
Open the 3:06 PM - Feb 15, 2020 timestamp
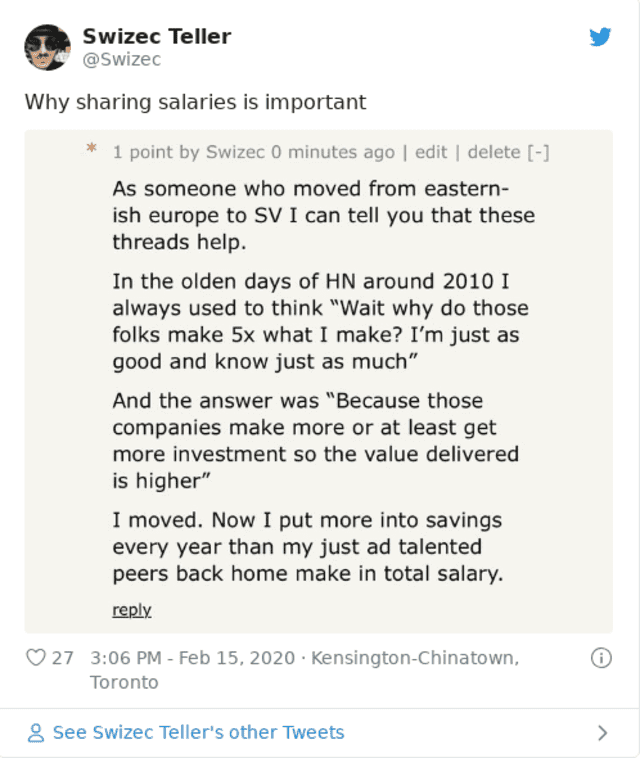coord(193,658)
